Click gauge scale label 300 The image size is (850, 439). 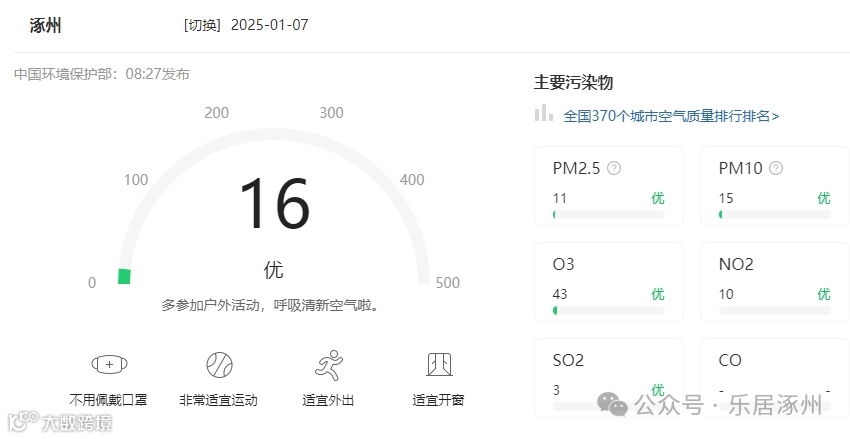coord(331,113)
